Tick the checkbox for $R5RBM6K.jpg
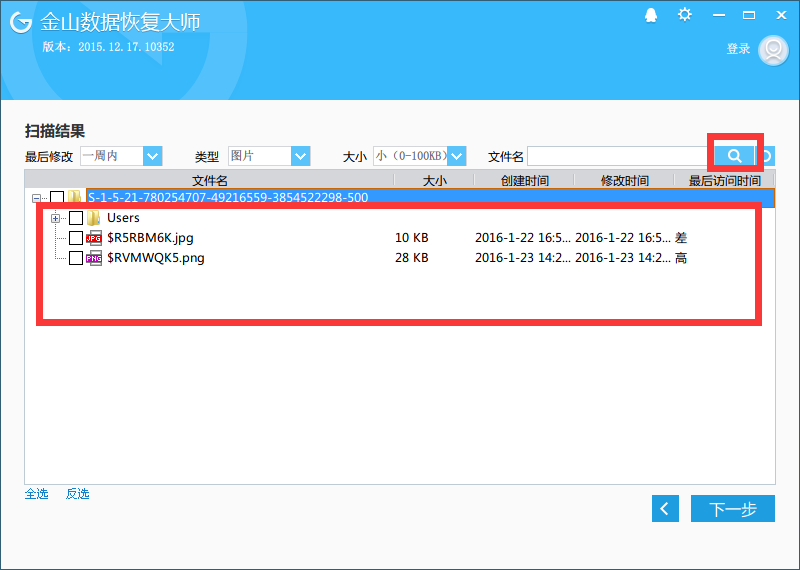 click(76, 238)
